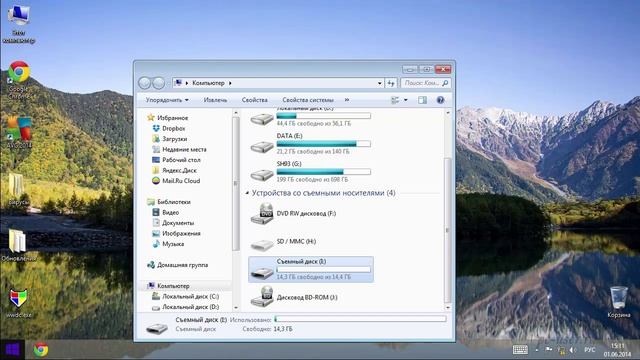Toggle the preview pane button
The image size is (640, 360).
click(x=422, y=100)
